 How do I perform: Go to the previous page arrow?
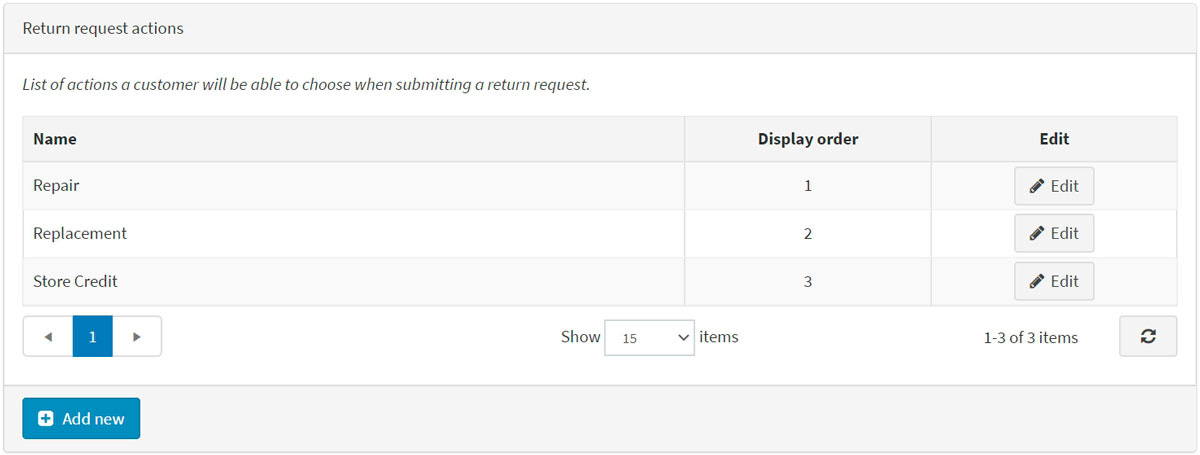tap(48, 337)
